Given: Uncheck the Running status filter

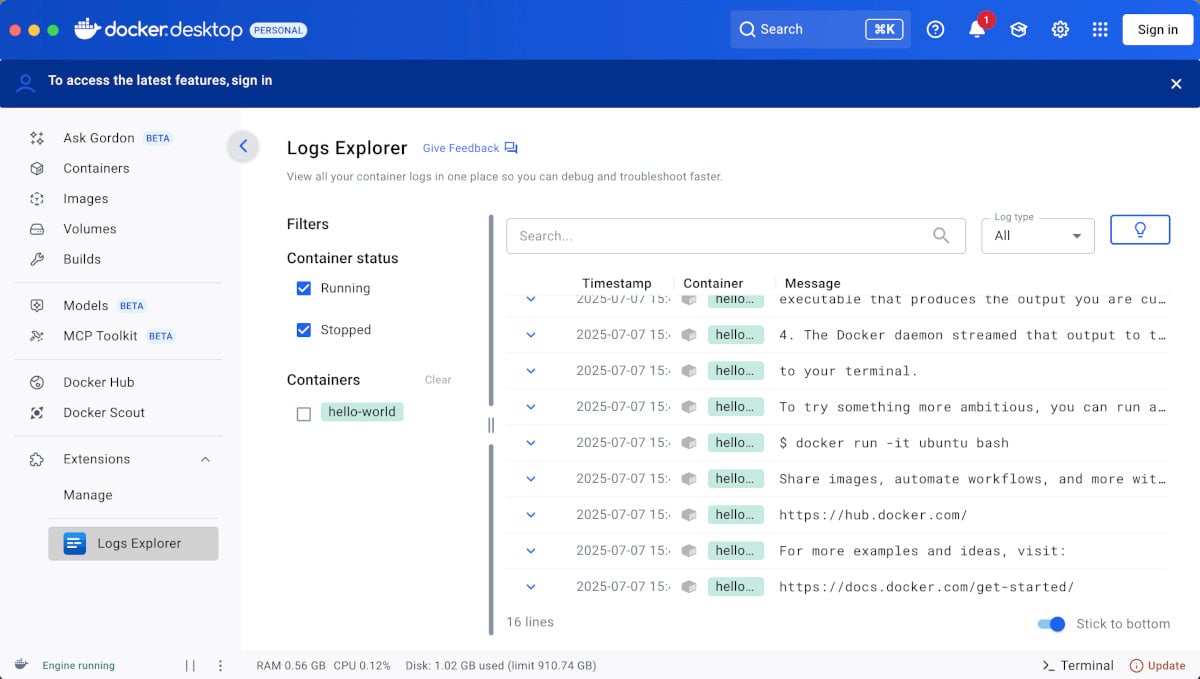Looking at the screenshot, I should point(304,288).
